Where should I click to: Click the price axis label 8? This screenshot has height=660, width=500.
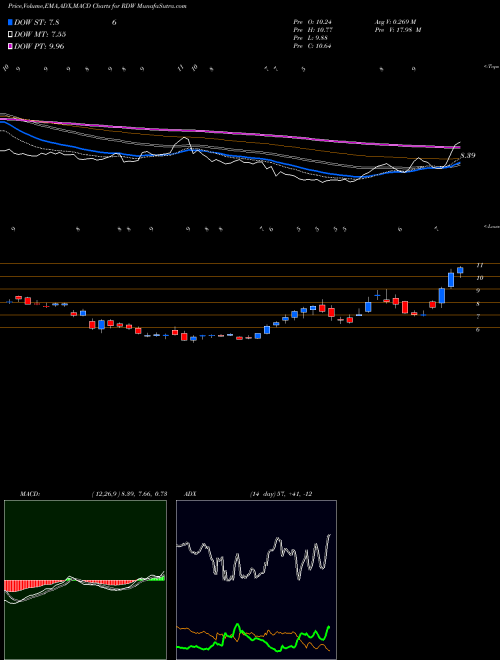478,304
